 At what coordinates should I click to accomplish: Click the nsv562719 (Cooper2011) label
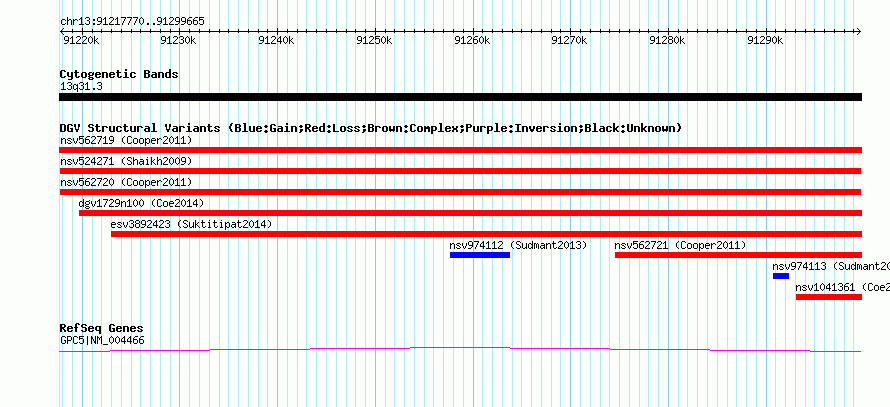pyautogui.click(x=126, y=140)
